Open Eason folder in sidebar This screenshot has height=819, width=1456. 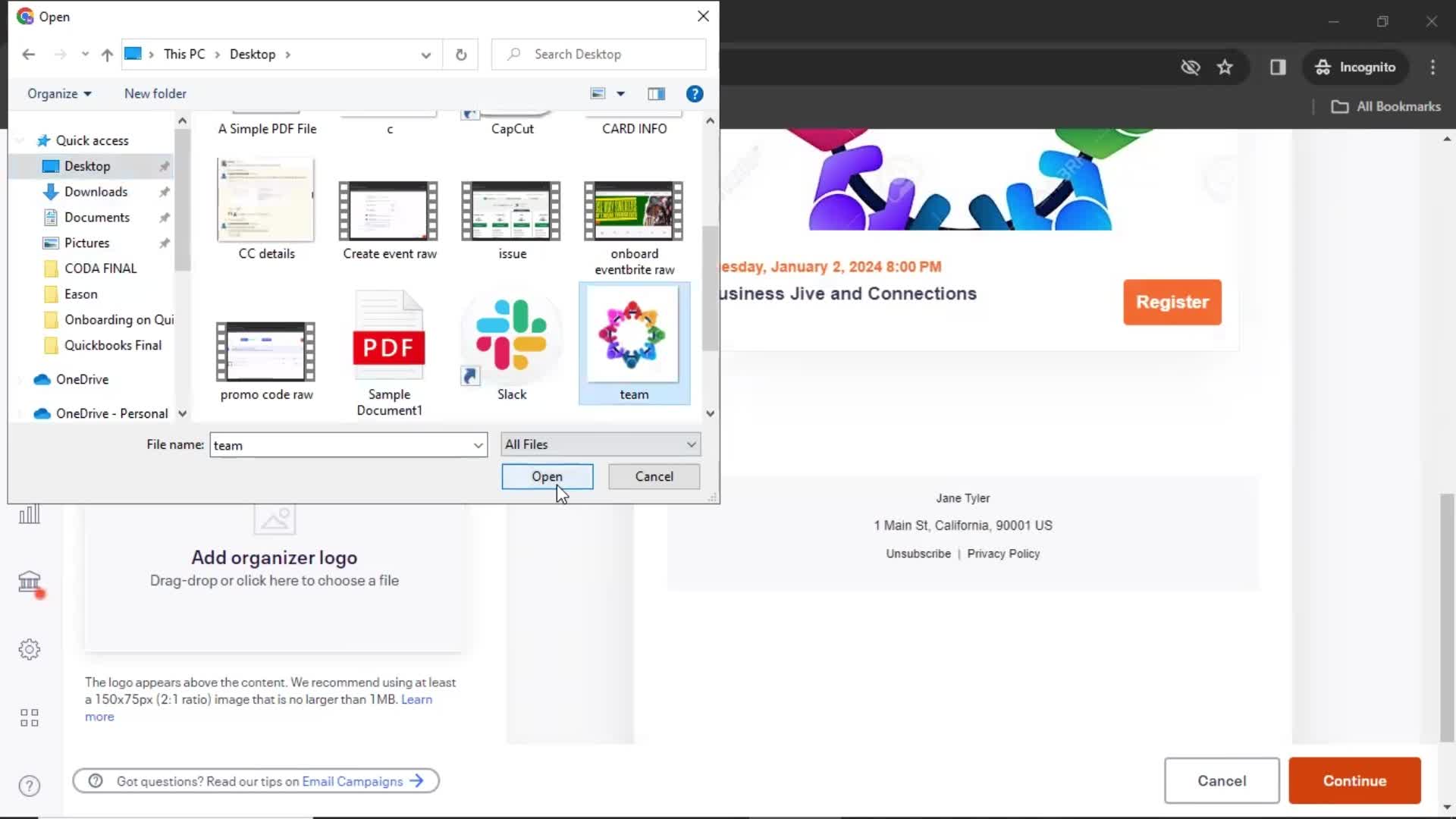tap(80, 294)
